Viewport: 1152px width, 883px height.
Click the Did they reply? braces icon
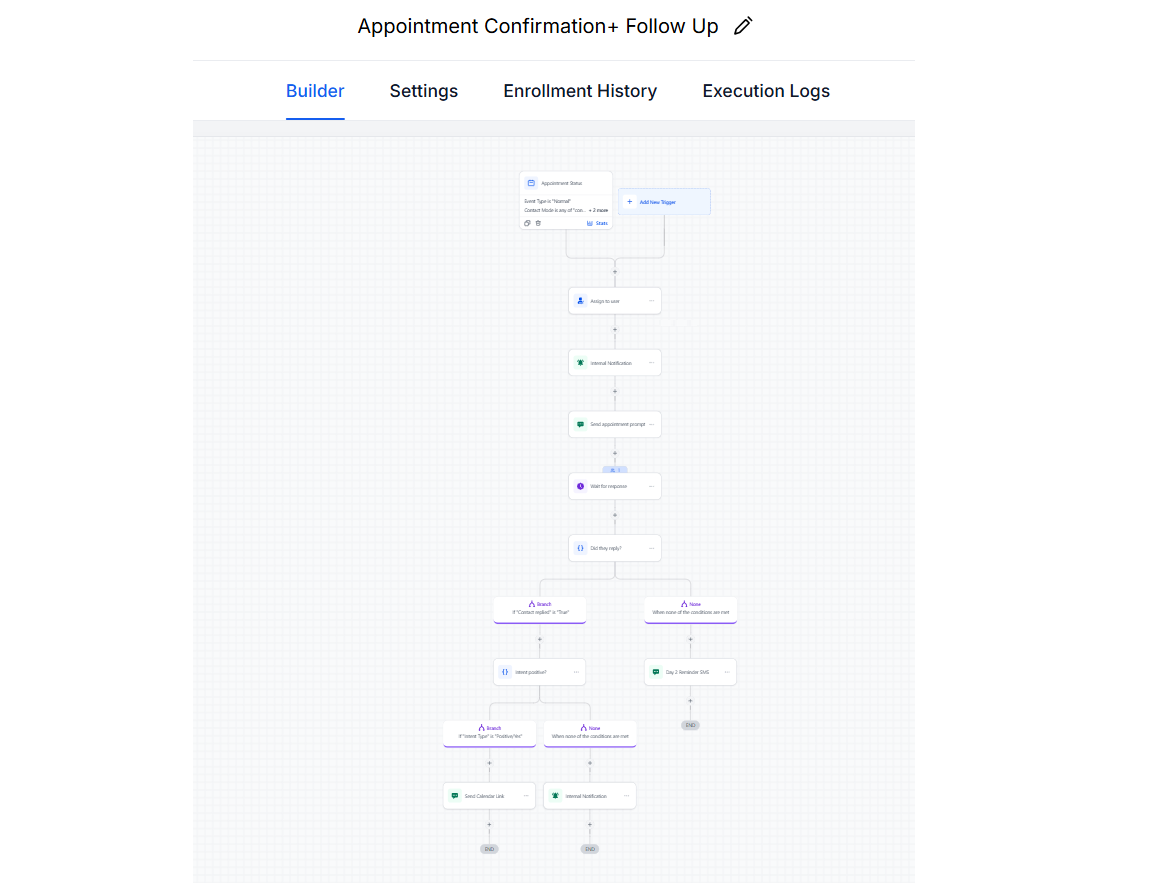click(580, 548)
